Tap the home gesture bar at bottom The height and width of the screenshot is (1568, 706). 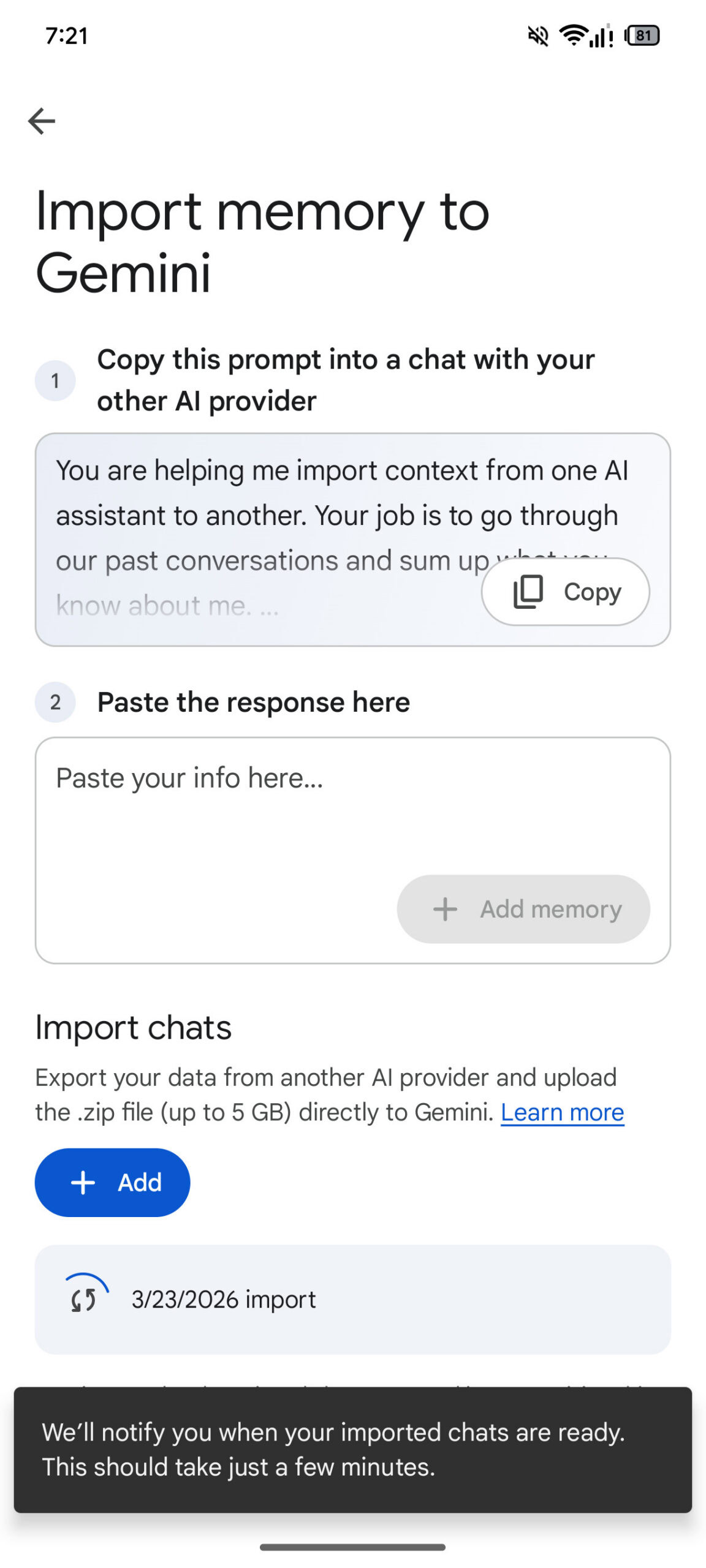(352, 1547)
